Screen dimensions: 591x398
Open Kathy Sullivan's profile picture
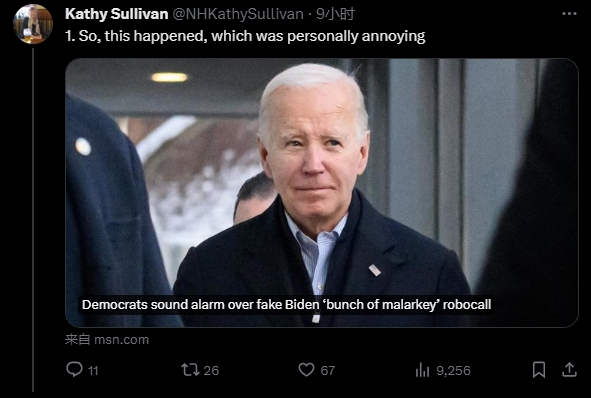(33, 24)
